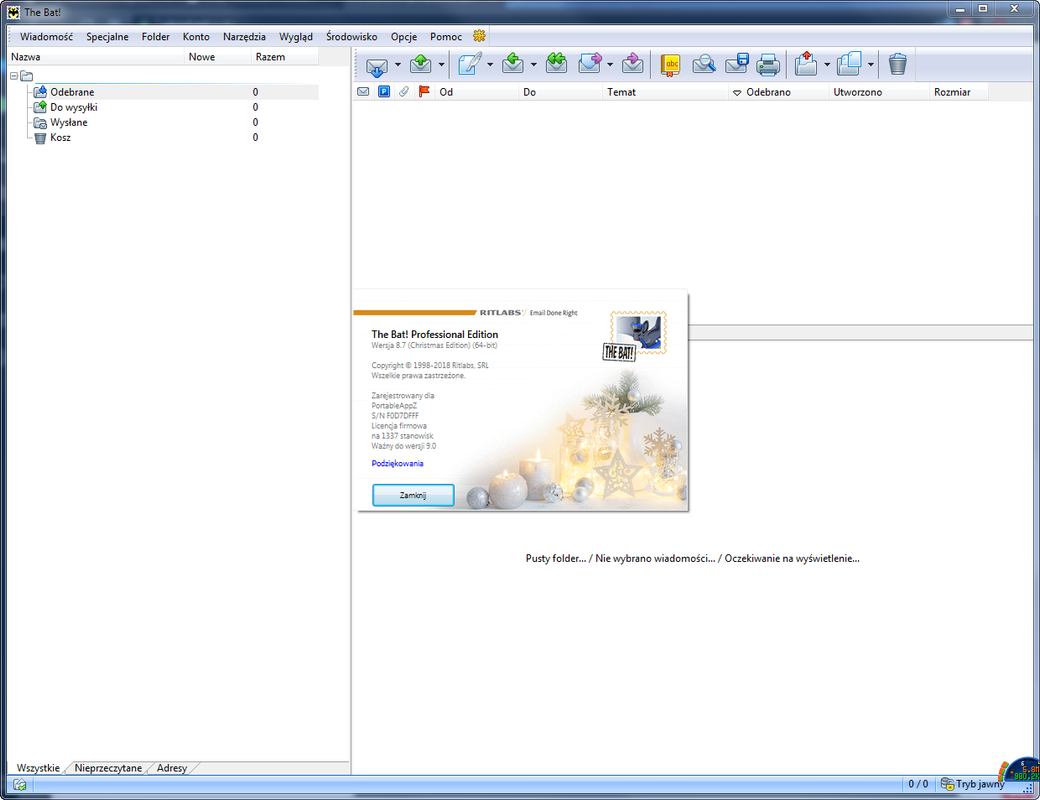Click the Tryb jawny status bar icon
1040x800 pixels.
(947, 784)
